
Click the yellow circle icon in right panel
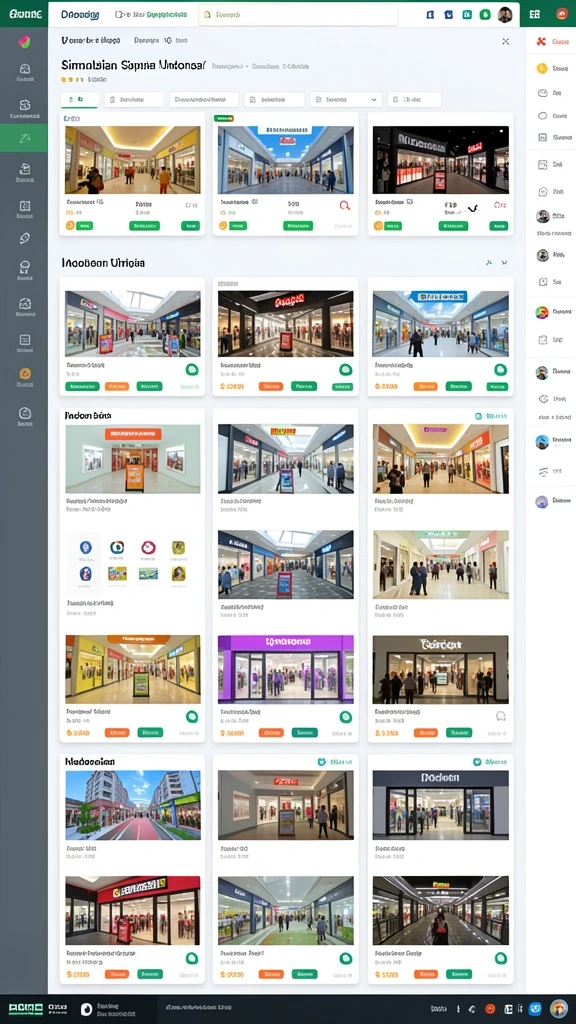pos(541,68)
